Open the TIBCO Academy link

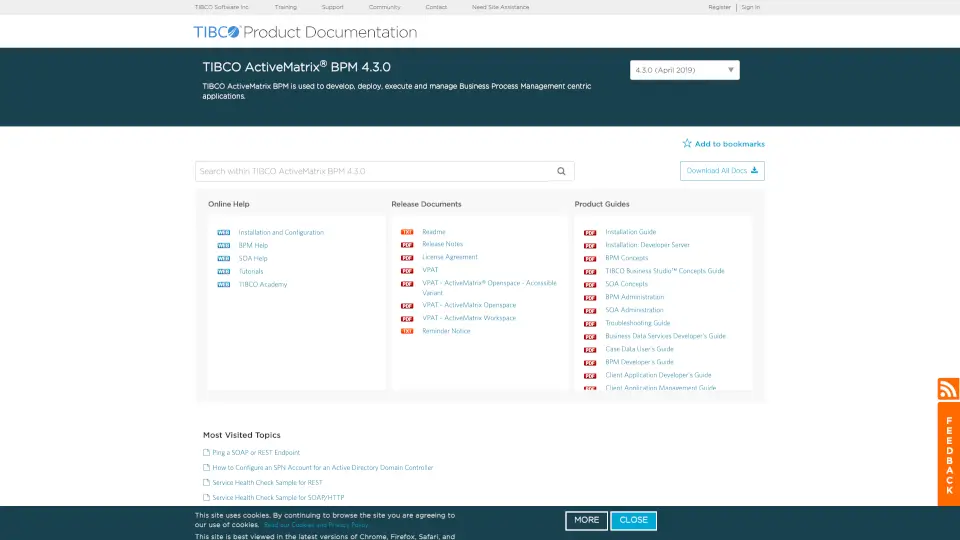[263, 285]
